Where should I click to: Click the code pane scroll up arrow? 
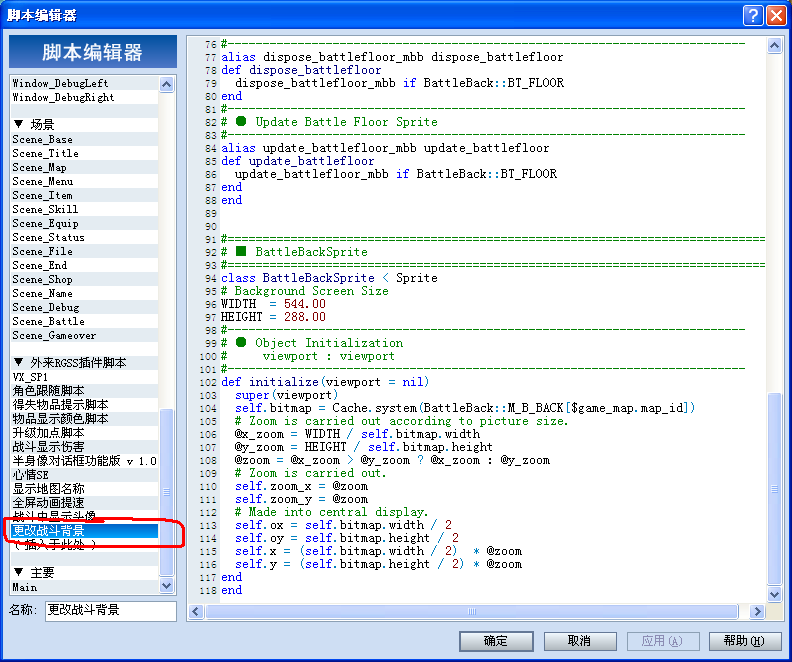[774, 46]
